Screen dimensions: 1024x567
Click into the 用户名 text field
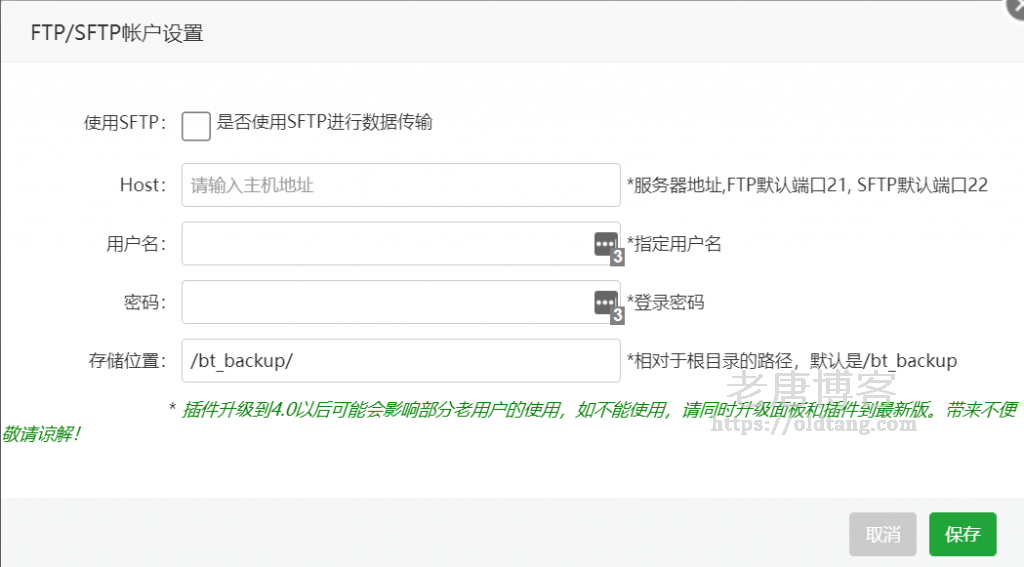coord(385,243)
